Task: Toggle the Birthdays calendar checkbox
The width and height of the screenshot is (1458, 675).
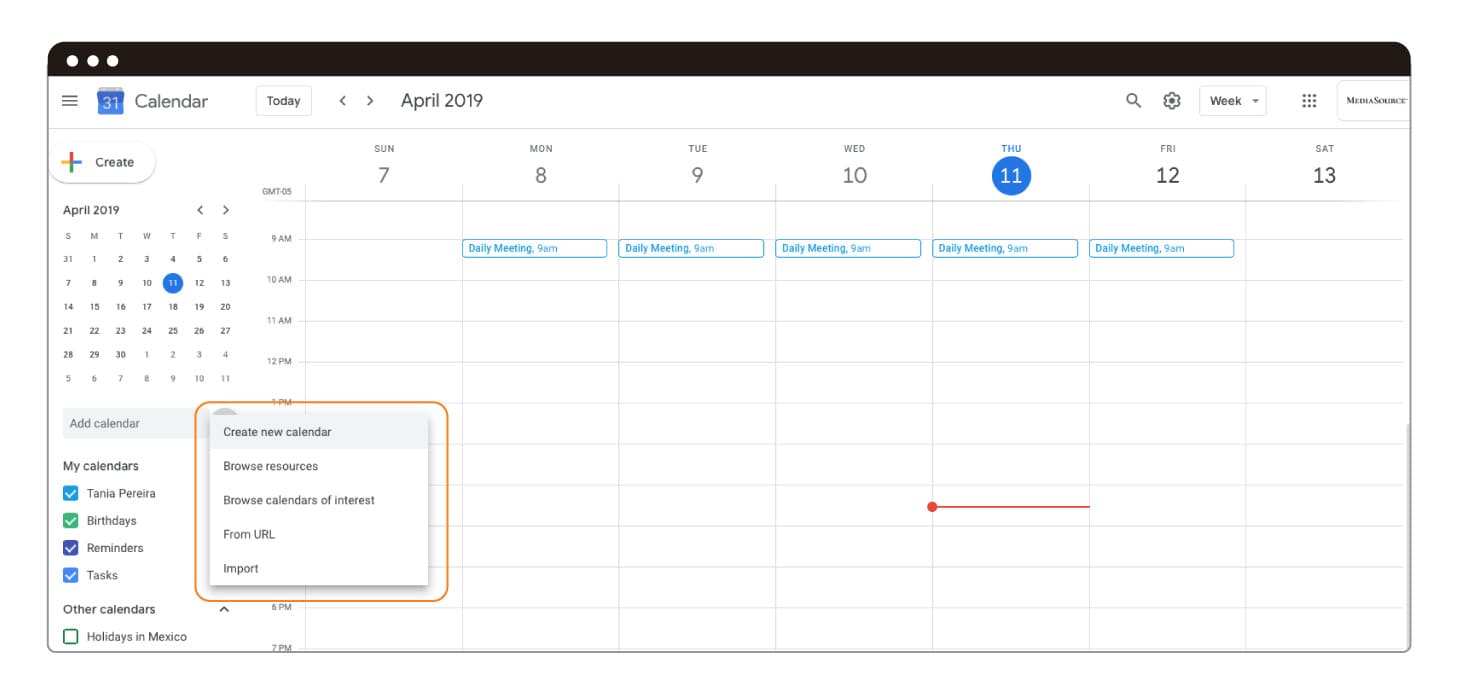Action: [x=71, y=521]
